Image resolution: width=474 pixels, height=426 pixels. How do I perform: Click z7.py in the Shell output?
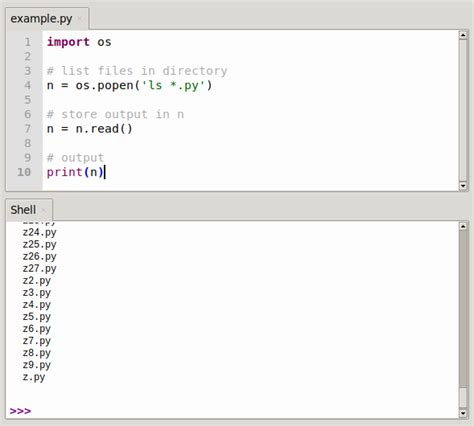point(37,341)
